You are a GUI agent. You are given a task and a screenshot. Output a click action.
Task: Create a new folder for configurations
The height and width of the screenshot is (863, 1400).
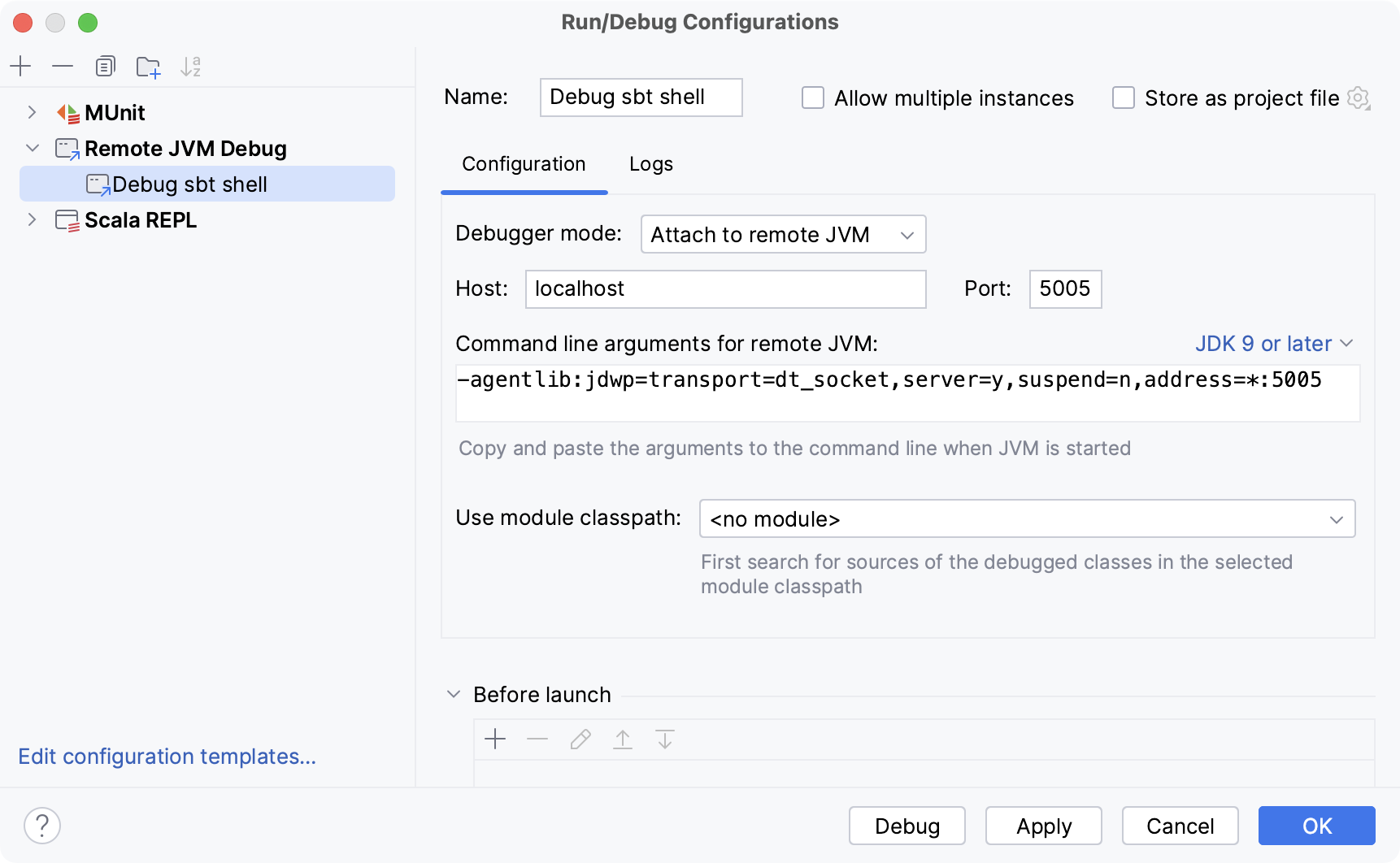(148, 66)
